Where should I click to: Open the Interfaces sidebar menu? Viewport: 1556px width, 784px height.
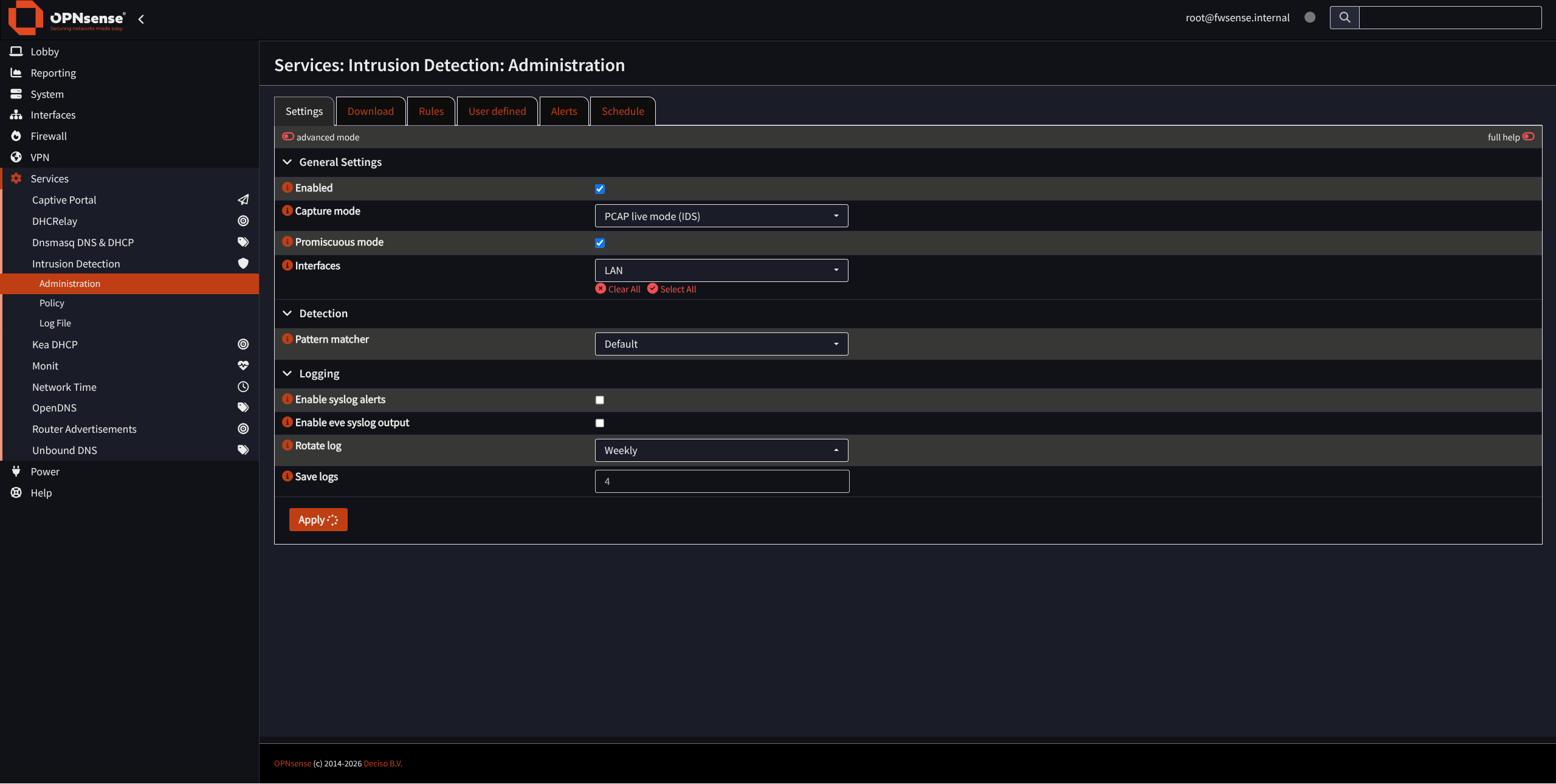click(53, 115)
